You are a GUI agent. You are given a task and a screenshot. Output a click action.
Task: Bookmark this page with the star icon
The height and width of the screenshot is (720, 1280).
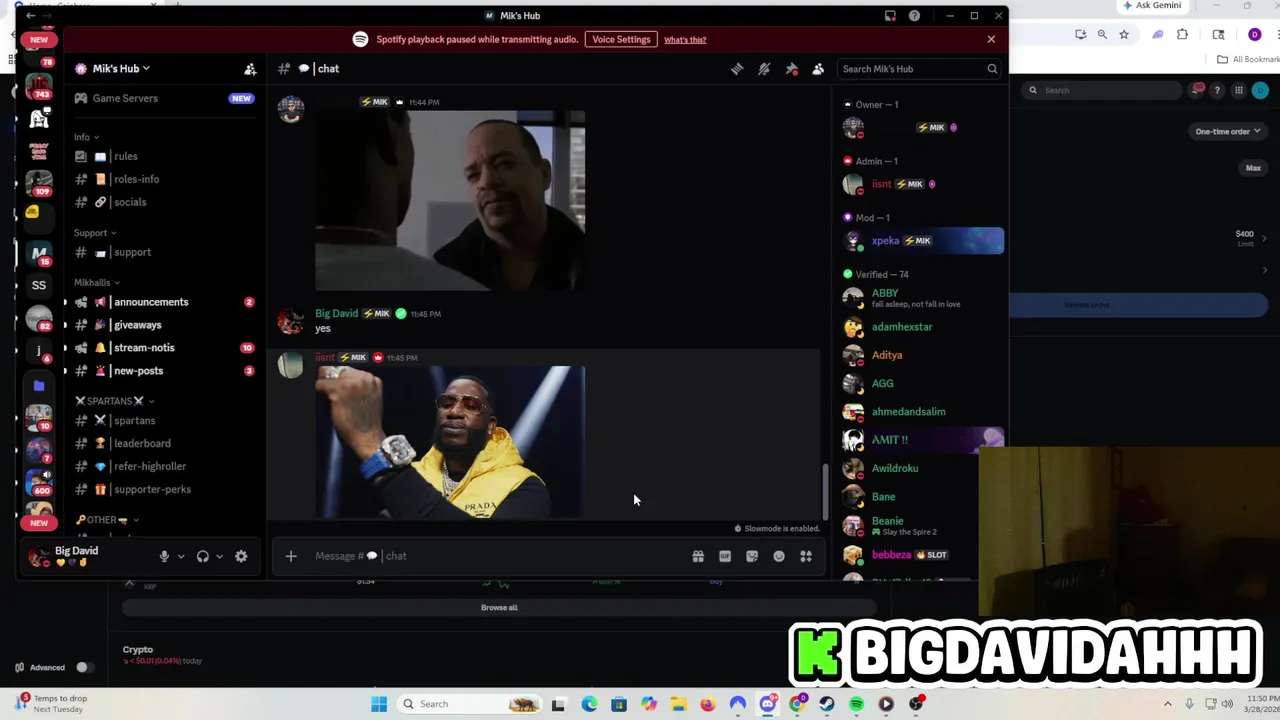pyautogui.click(x=1124, y=35)
